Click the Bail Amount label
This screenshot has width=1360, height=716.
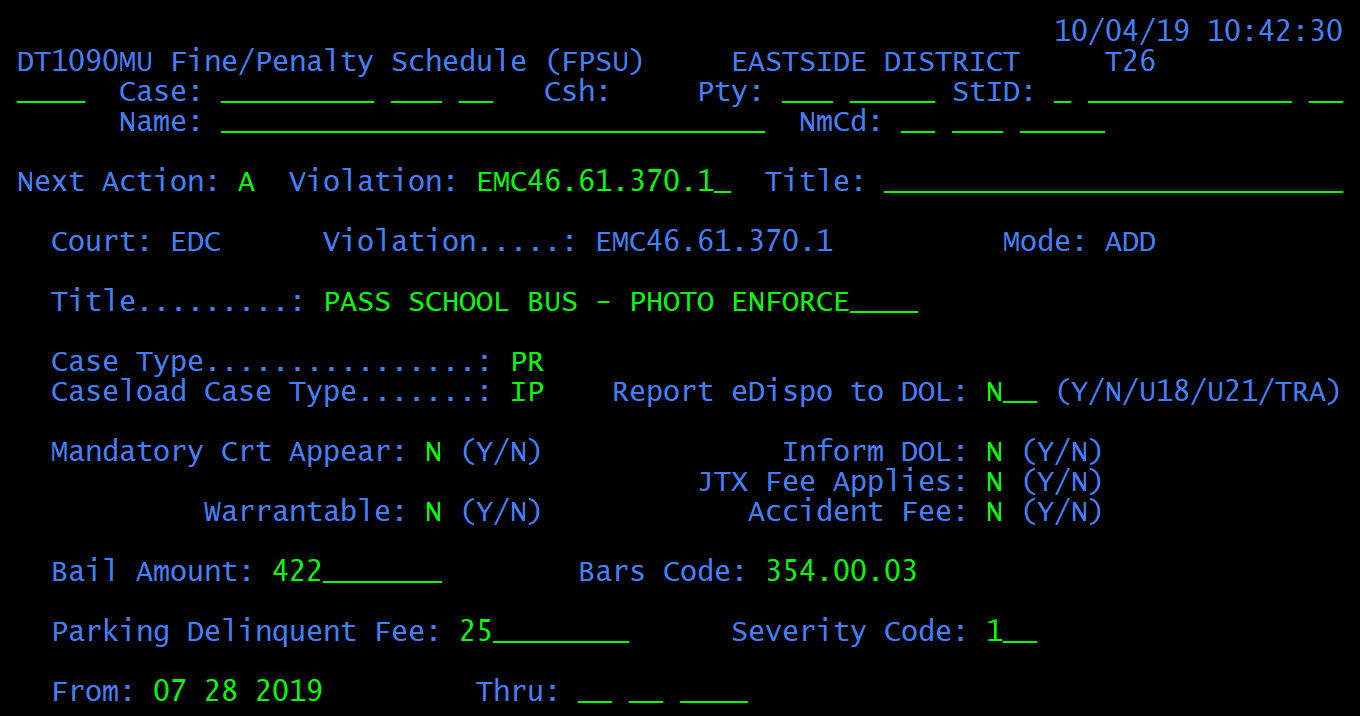153,572
